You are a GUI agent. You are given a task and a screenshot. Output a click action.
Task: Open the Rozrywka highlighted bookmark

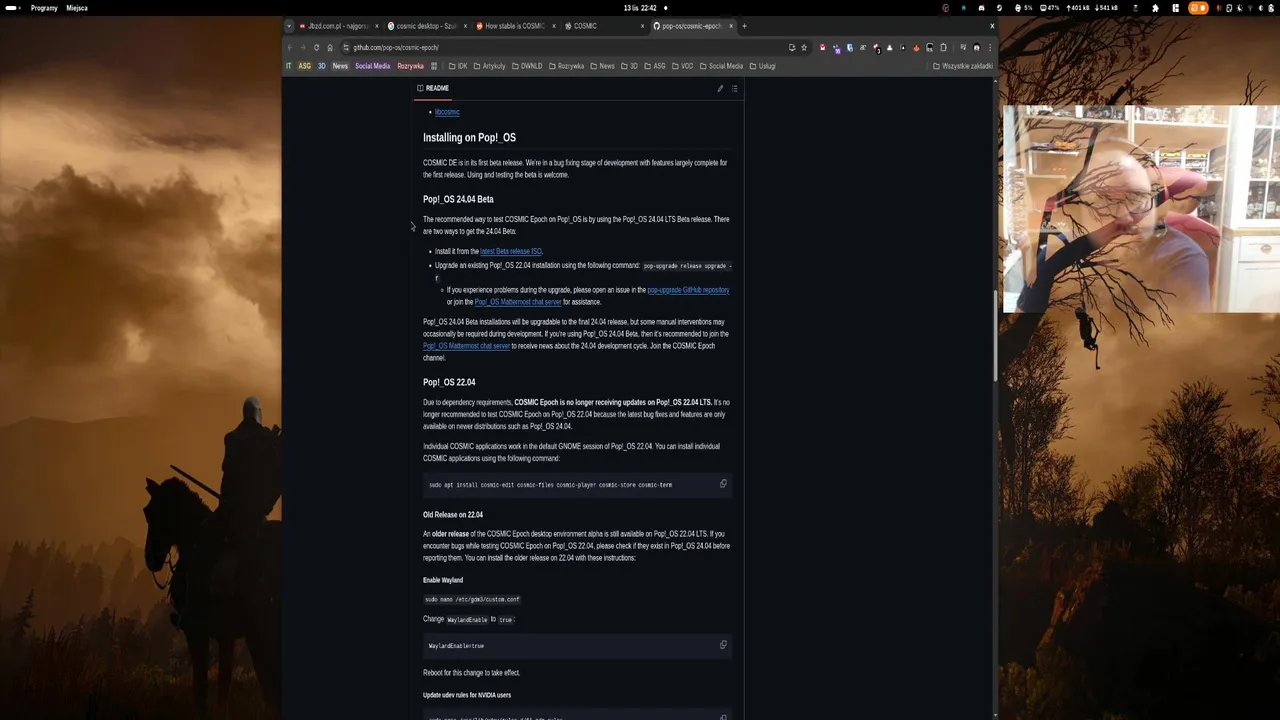[410, 66]
